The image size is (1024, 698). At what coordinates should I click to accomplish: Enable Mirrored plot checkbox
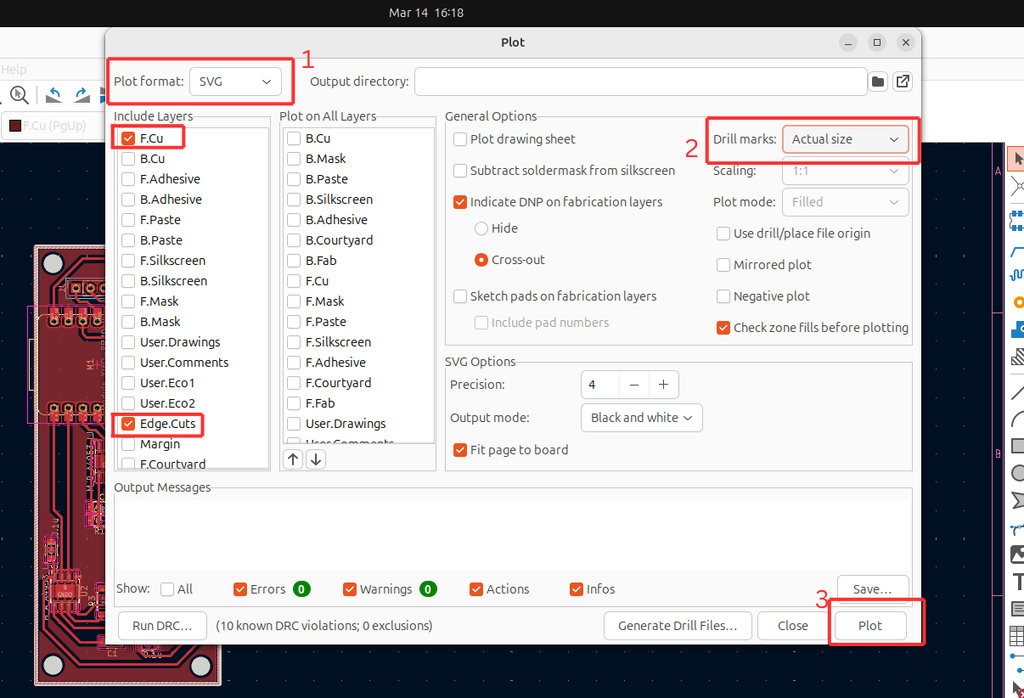(x=723, y=264)
